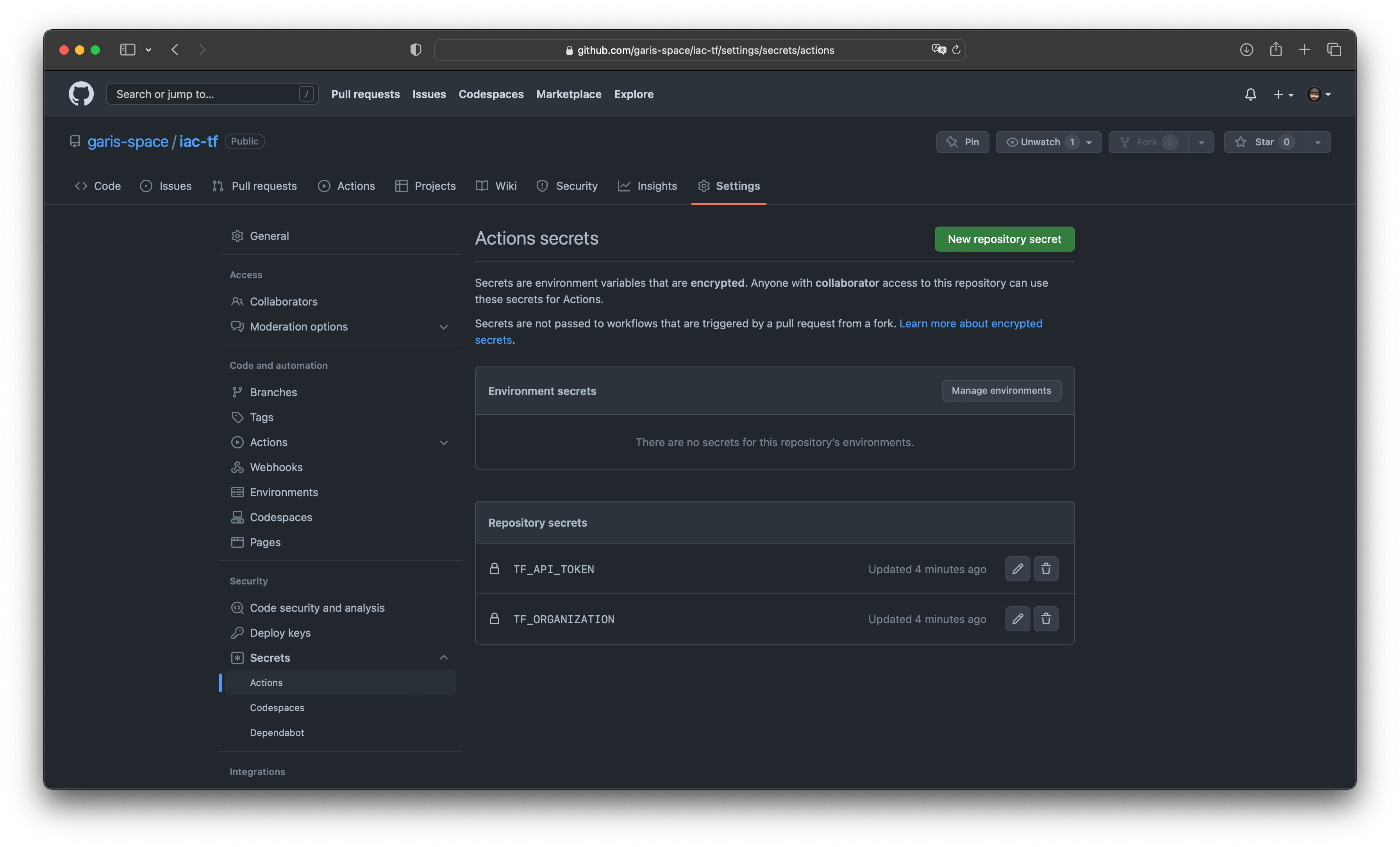Click the delete trash icon for TF_ORGANIZATION

point(1046,618)
